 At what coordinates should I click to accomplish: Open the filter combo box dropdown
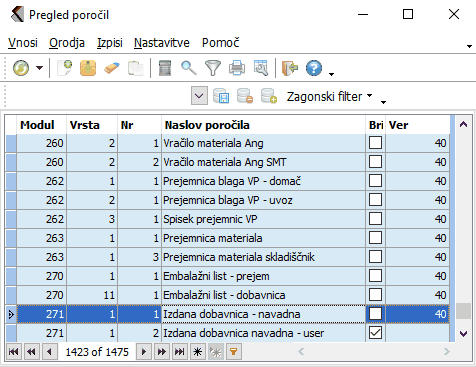tap(199, 96)
